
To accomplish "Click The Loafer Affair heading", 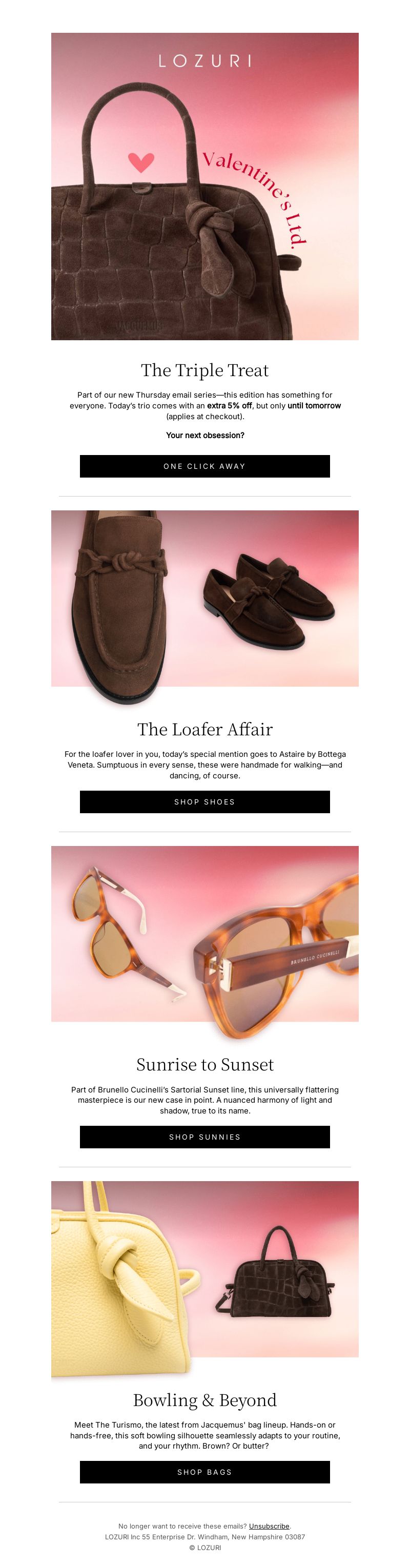I will coord(204,729).
